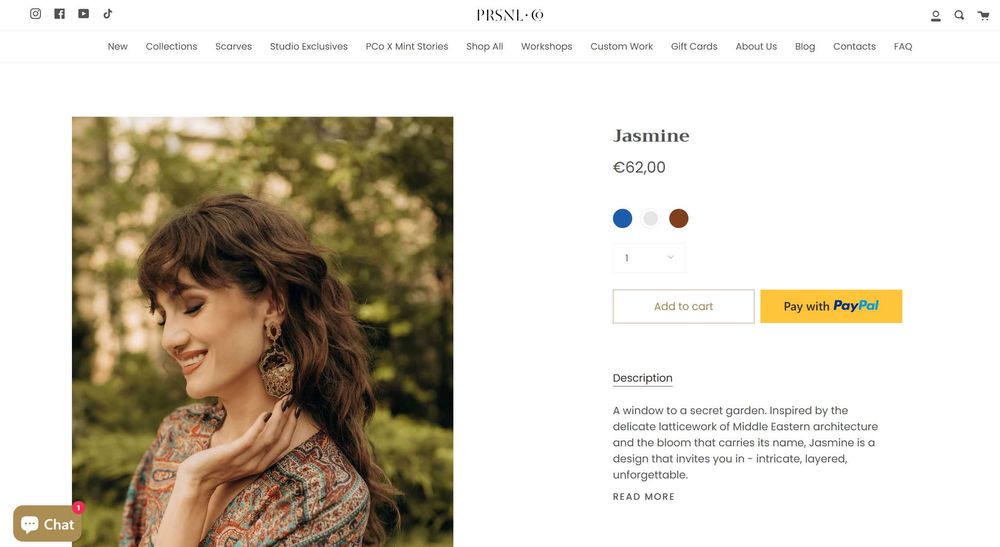Open the Shopify Chat widget
1000x547 pixels.
[47, 524]
